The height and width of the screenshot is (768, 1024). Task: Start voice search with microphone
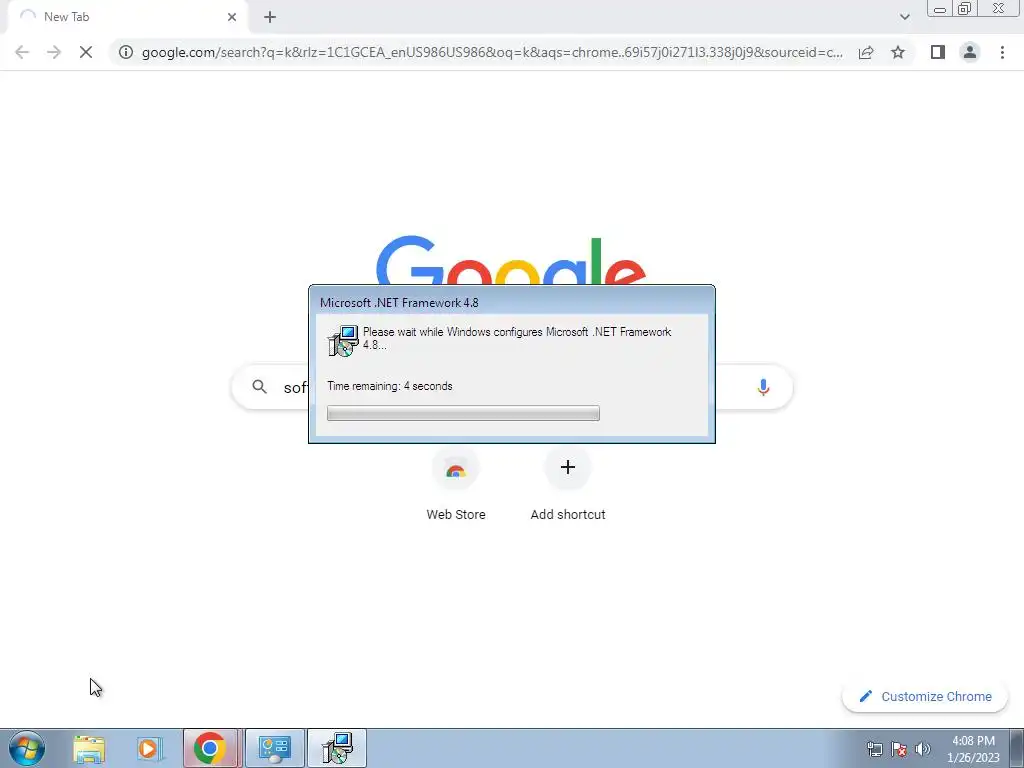[763, 387]
